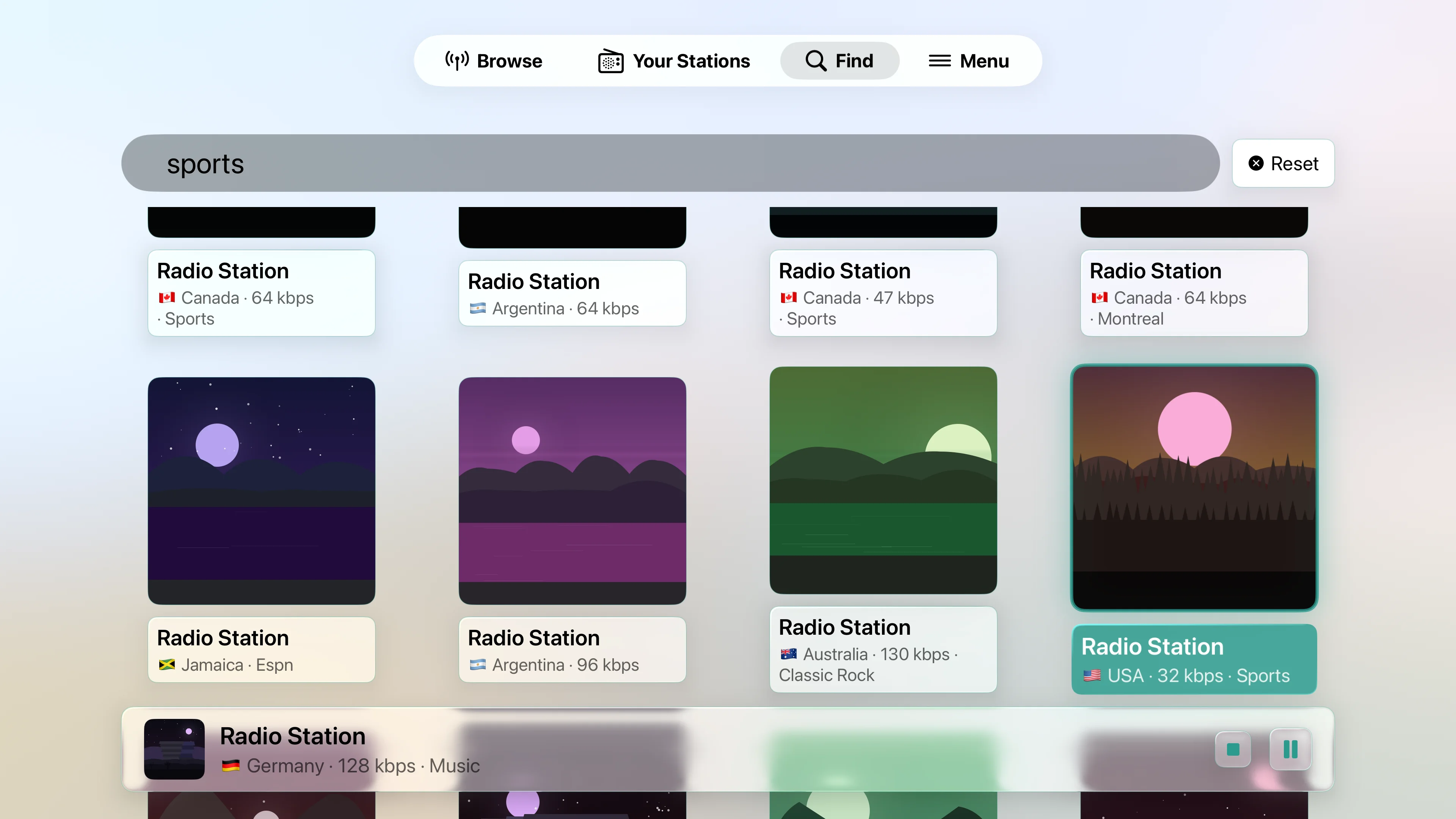Image resolution: width=1456 pixels, height=819 pixels.
Task: Stop playback with the square stop button
Action: [1233, 749]
